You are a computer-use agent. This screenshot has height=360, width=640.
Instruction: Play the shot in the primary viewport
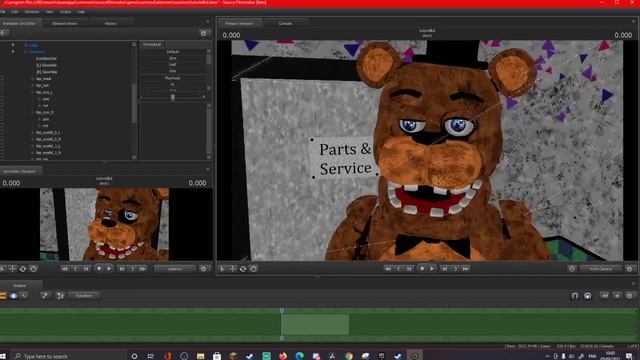[x=432, y=269]
